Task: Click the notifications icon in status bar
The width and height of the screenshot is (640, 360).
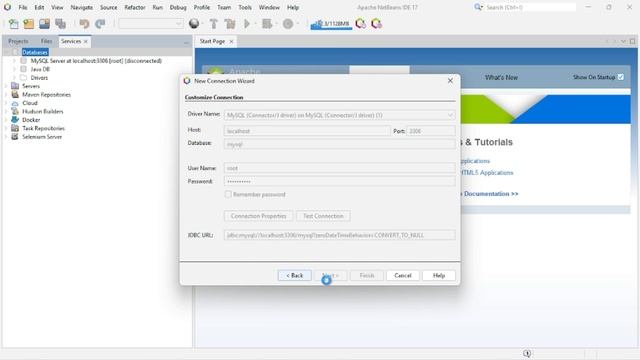Action: (x=527, y=353)
